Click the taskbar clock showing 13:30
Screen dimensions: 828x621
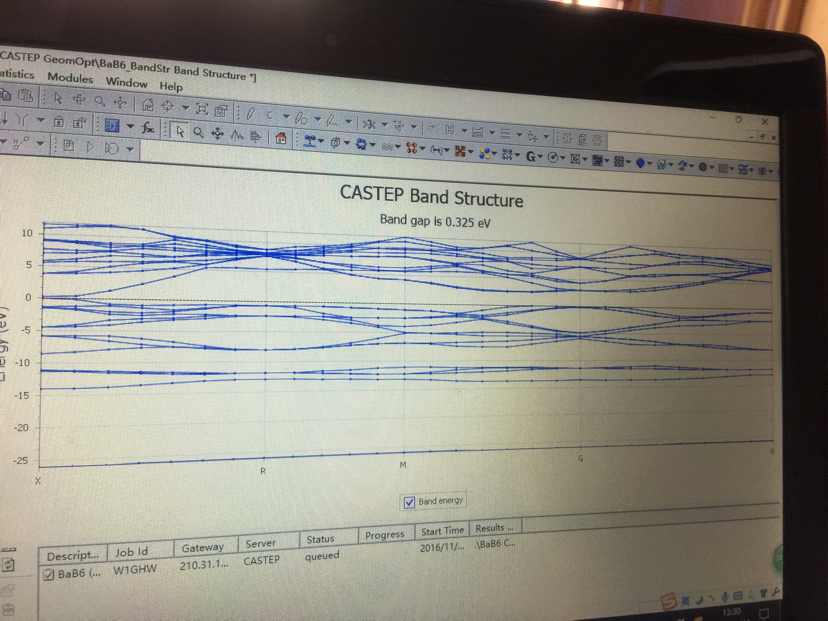point(731,612)
